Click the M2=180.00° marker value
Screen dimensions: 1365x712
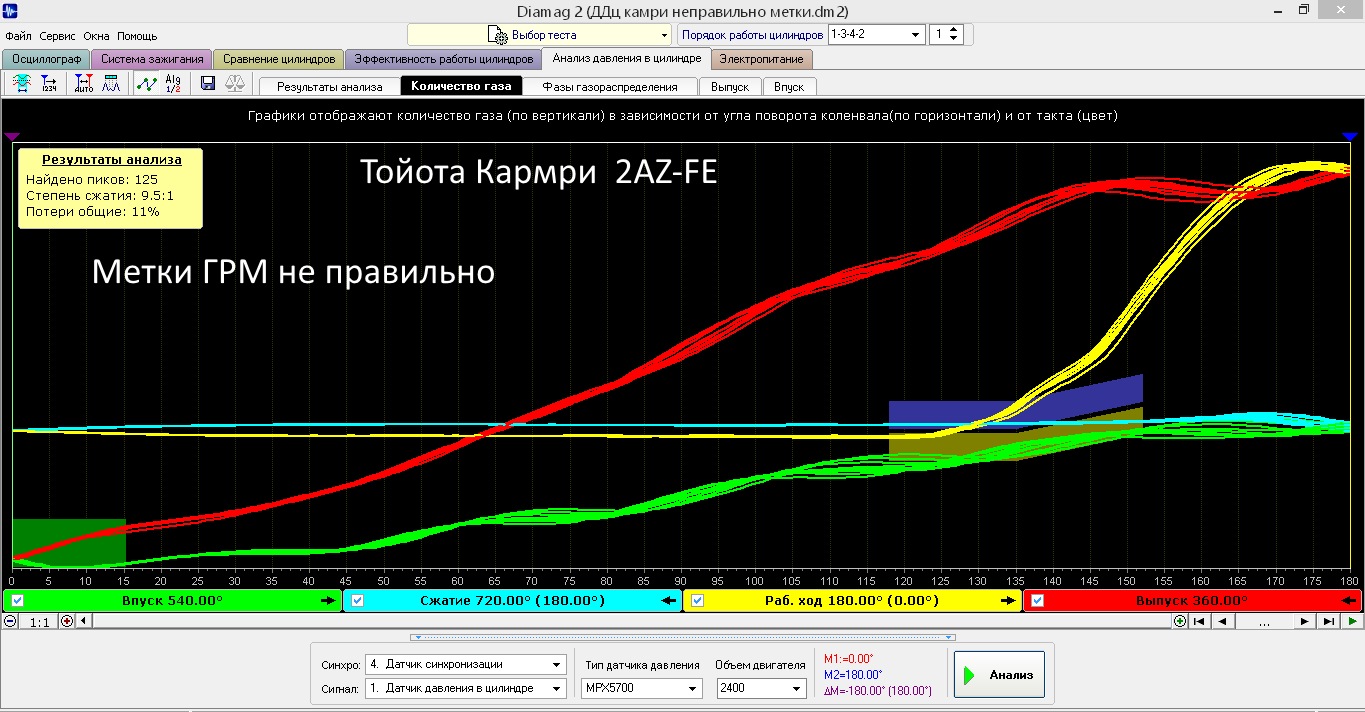point(852,674)
